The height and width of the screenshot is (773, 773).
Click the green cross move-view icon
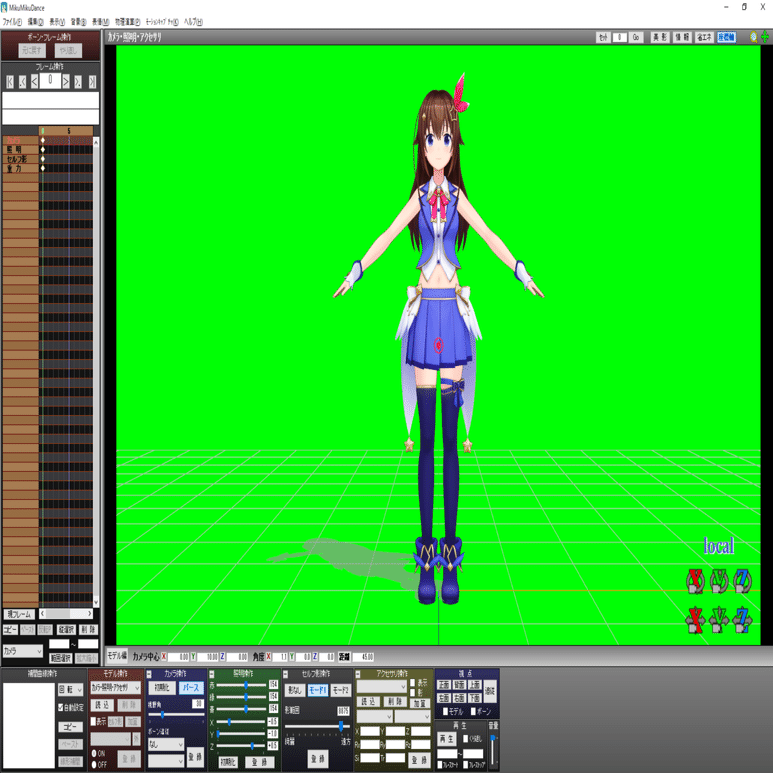point(765,37)
